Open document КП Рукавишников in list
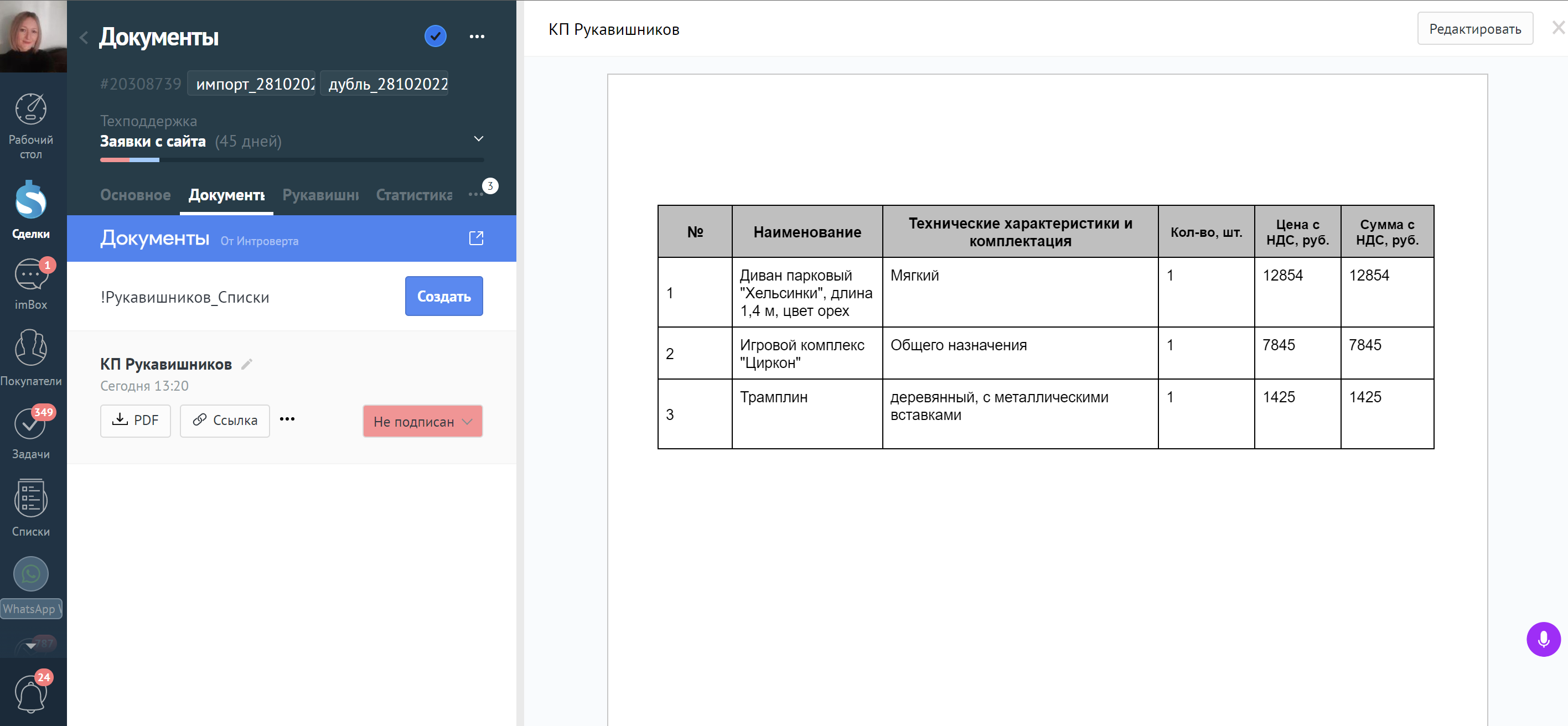 point(165,364)
